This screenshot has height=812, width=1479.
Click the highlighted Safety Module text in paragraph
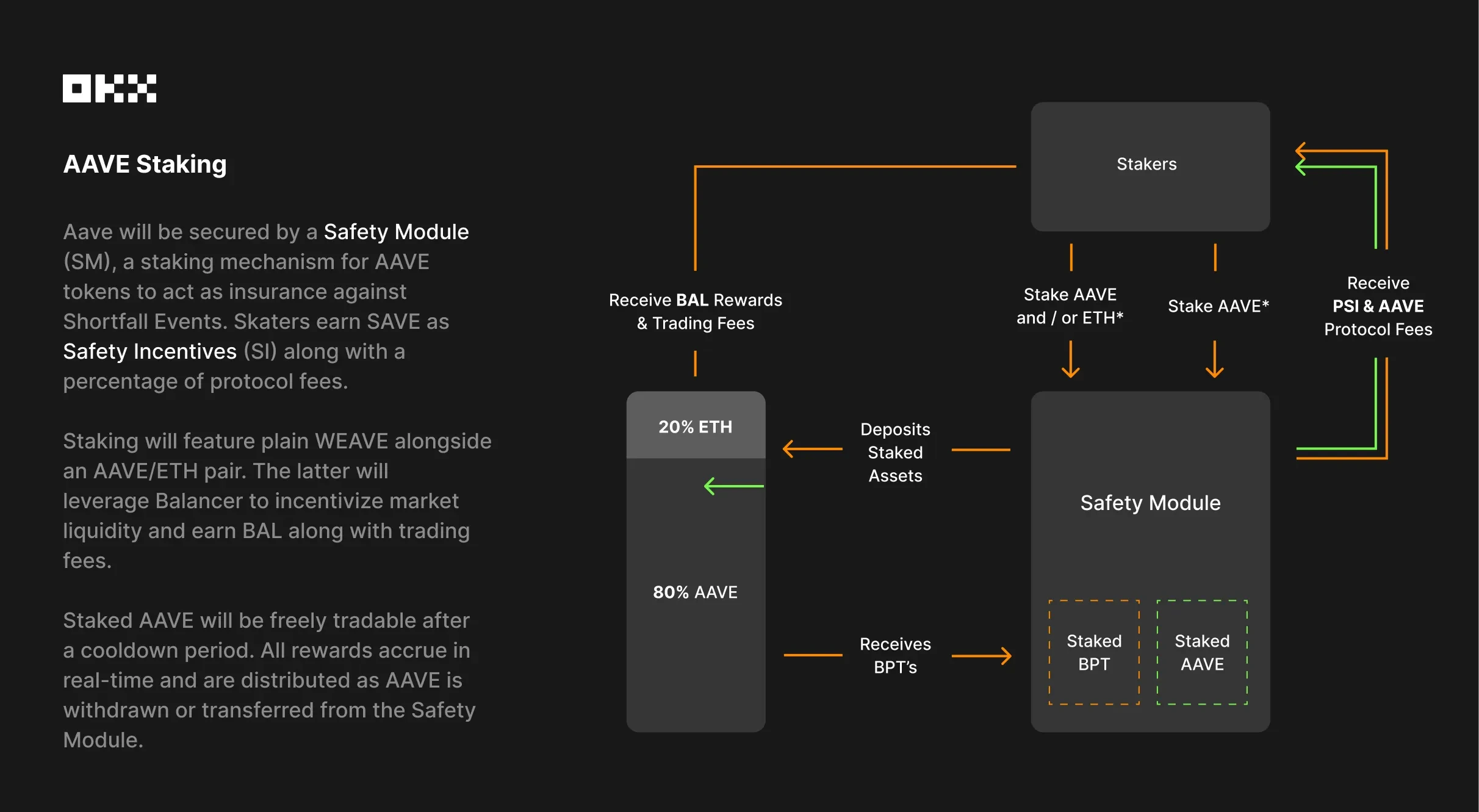click(396, 232)
